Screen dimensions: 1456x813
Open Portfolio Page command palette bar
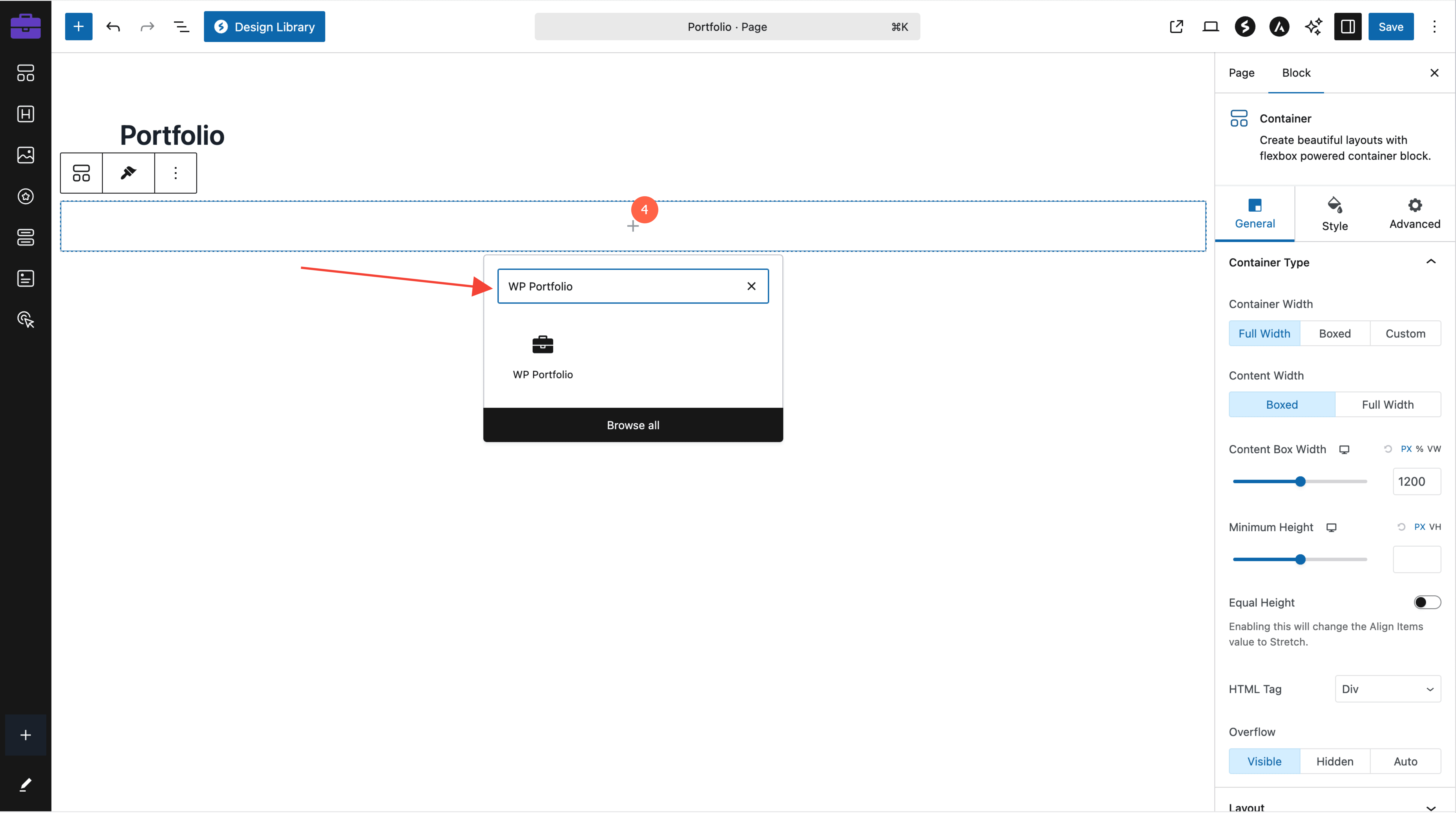click(x=727, y=27)
